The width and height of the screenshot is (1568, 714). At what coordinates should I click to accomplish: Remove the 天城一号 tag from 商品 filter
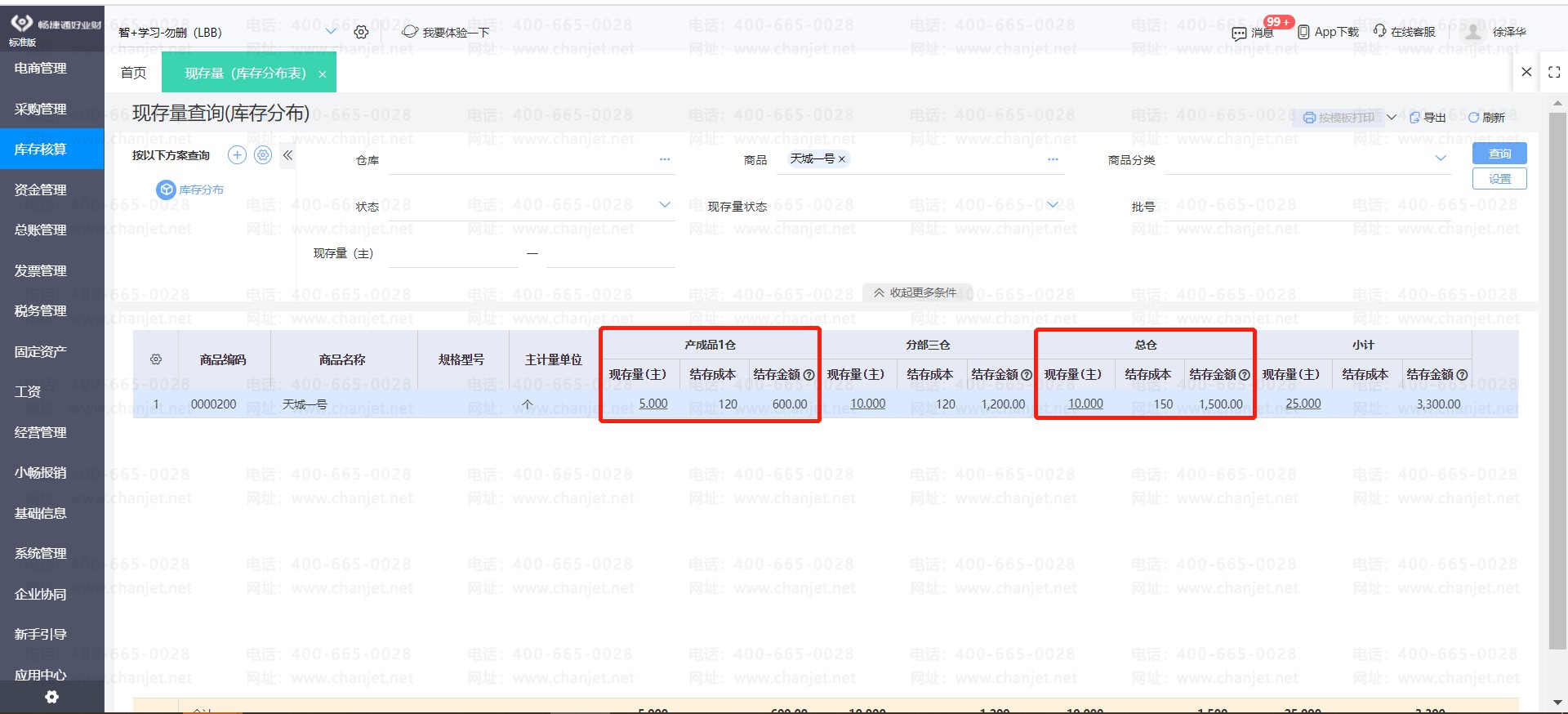pyautogui.click(x=842, y=159)
